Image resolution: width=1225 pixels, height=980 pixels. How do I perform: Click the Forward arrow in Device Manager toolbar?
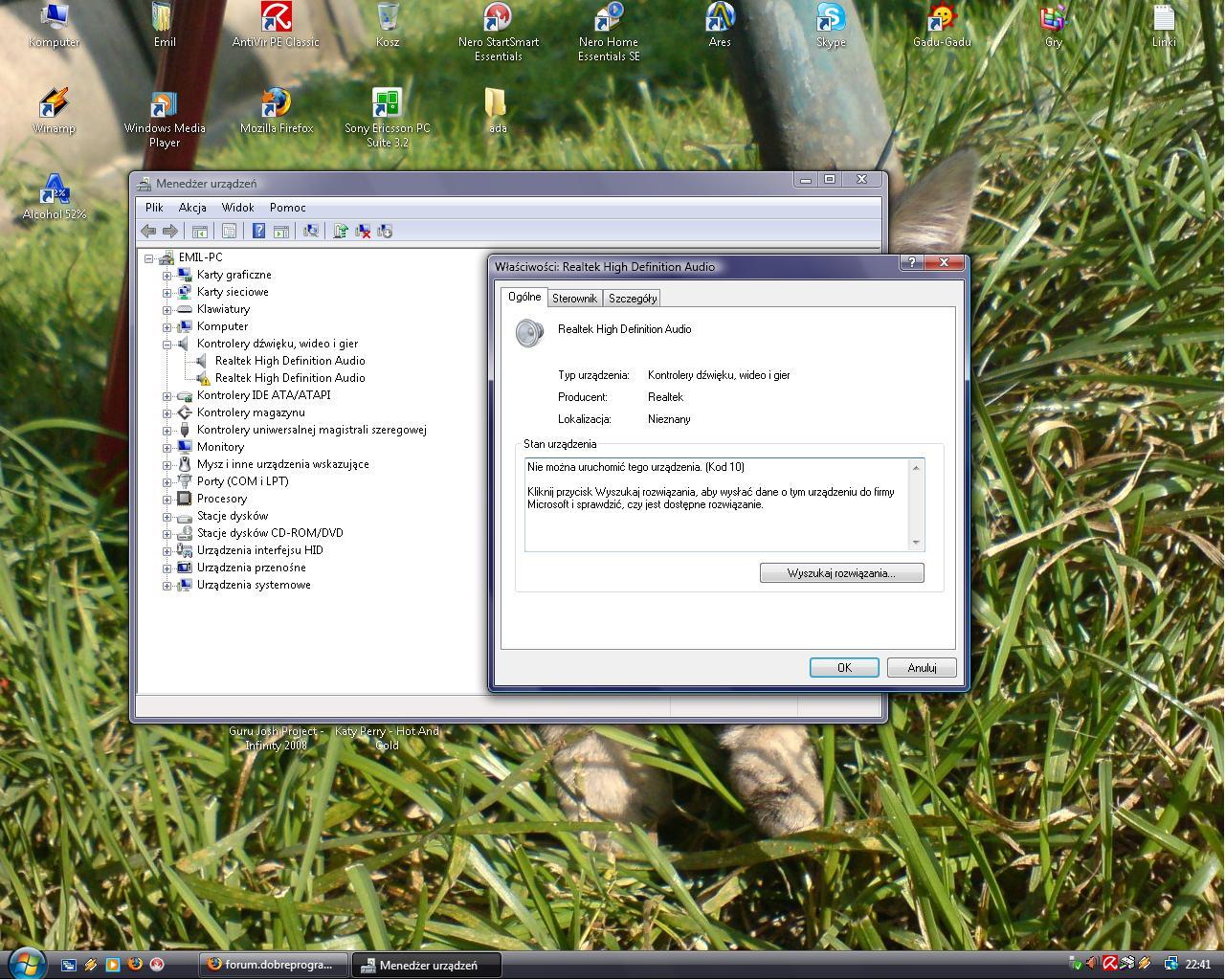click(170, 231)
